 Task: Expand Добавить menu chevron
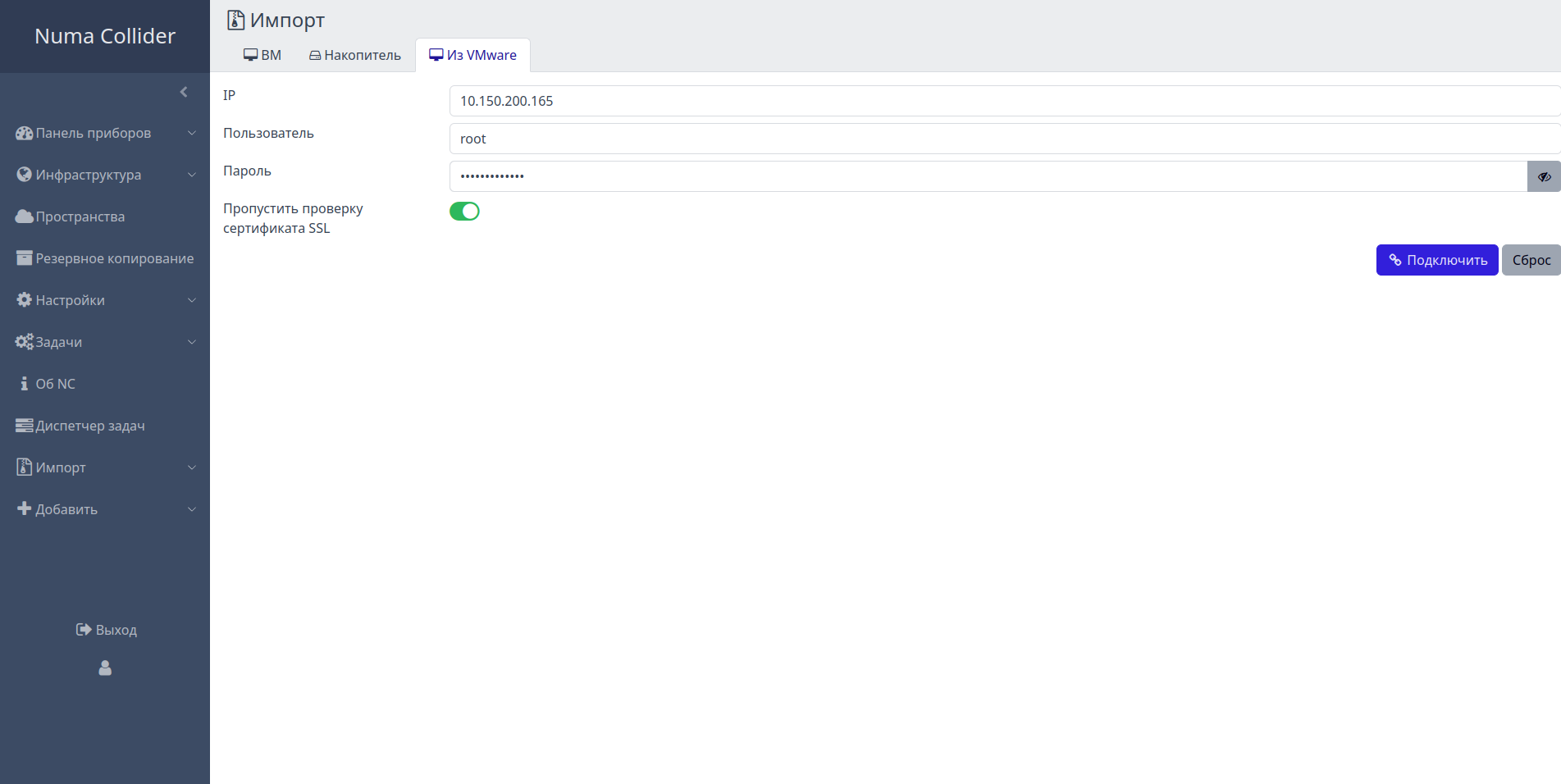pyautogui.click(x=192, y=509)
